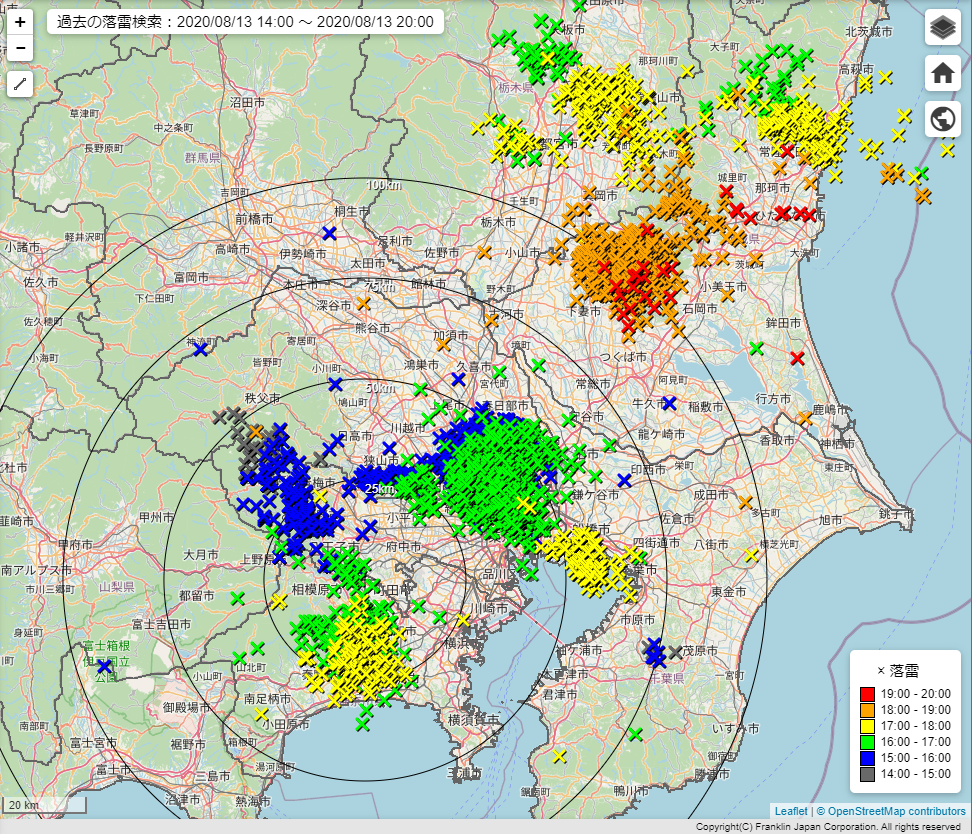Click the blue lightning marker near 桐生市
972x834 pixels.
(329, 233)
